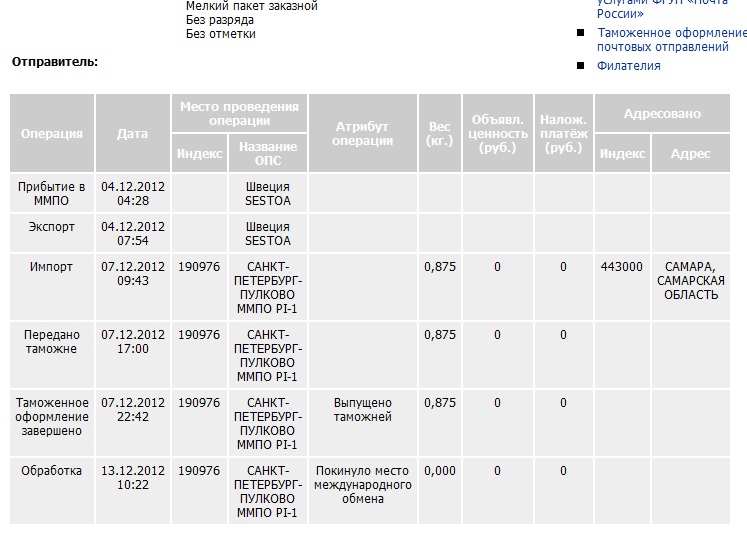Click the Налож. платёж header
747x536 pixels.
[x=563, y=133]
